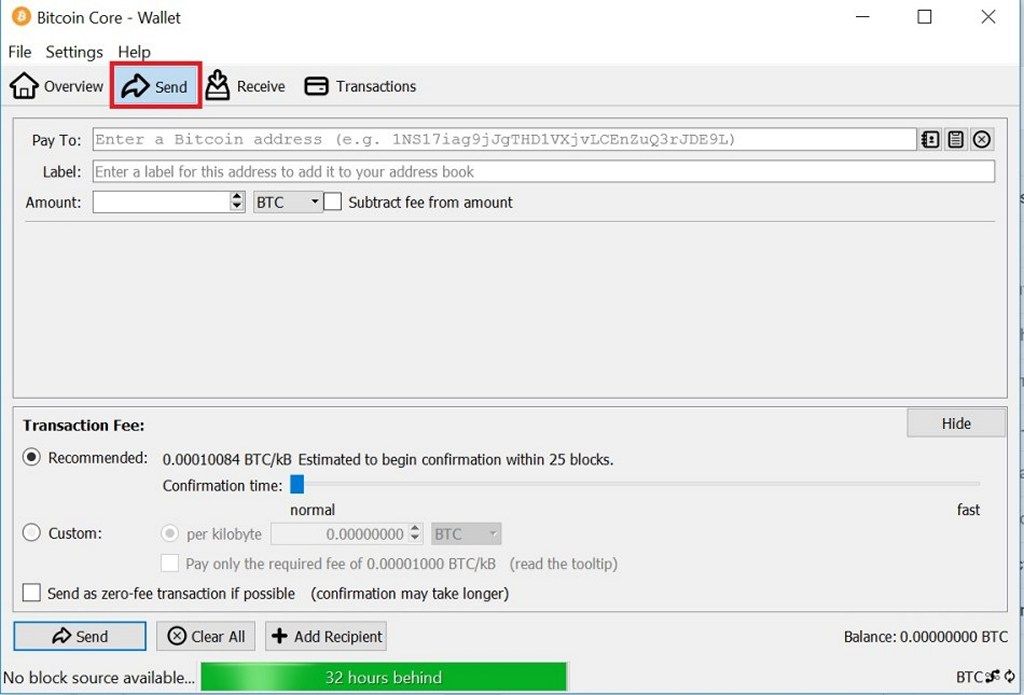Click the Confirmation time slider handle

[x=297, y=485]
